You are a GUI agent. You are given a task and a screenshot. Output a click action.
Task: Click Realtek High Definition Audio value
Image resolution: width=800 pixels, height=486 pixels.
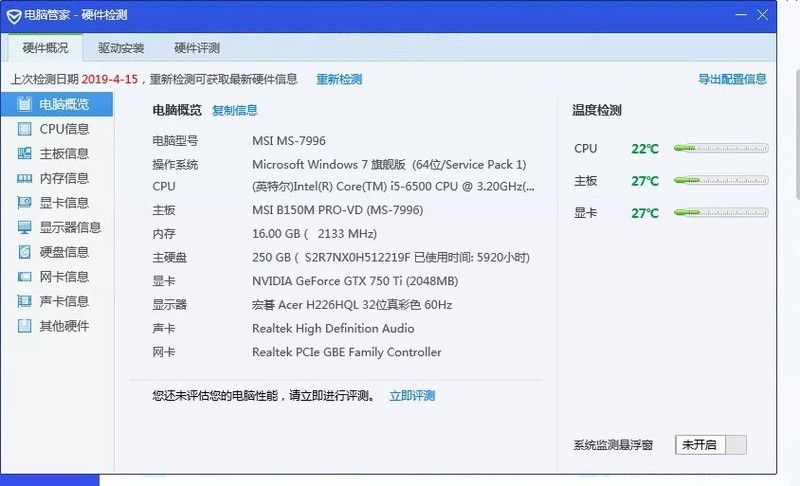pos(333,328)
